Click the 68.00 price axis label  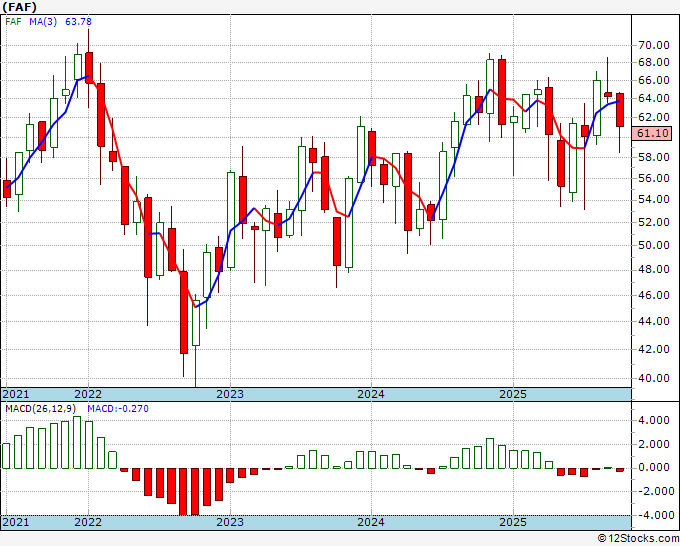pyautogui.click(x=653, y=62)
